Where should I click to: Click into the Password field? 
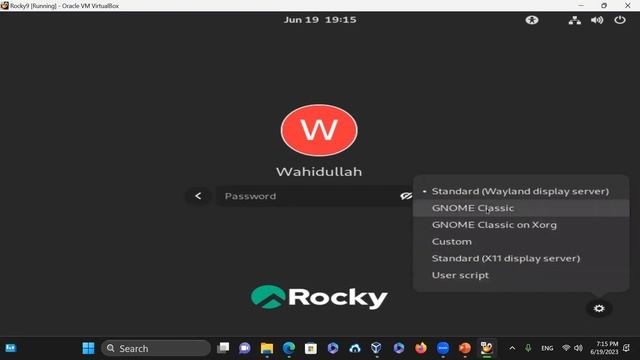click(314, 196)
